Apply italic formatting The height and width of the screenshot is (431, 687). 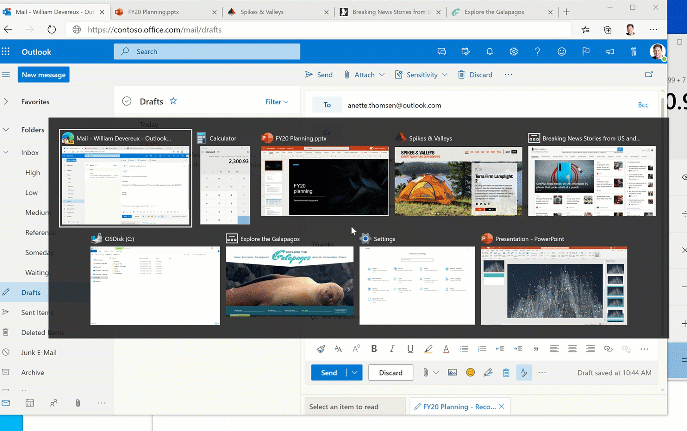click(x=392, y=349)
